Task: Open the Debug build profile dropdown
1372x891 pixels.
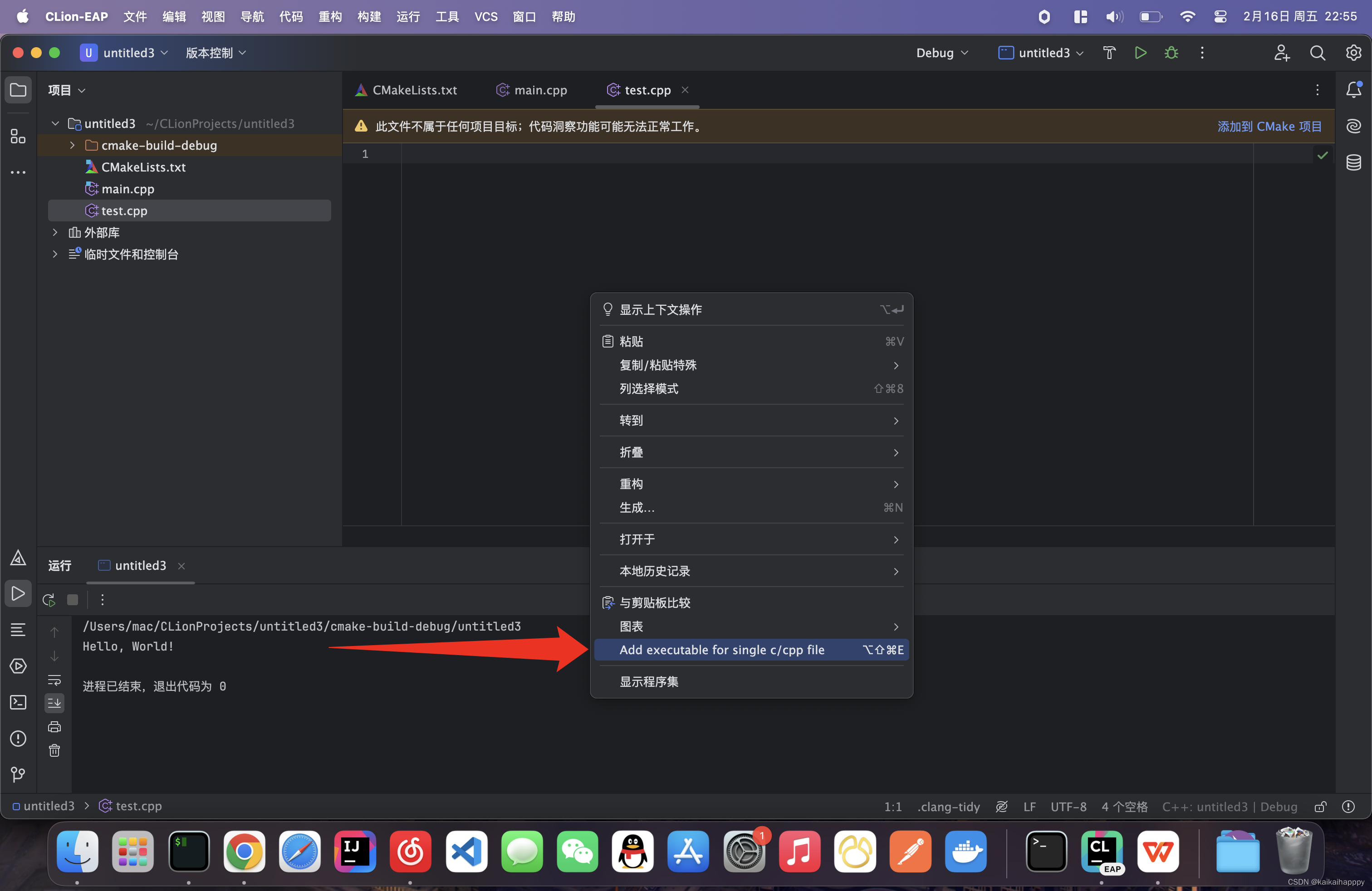Action: pos(942,53)
